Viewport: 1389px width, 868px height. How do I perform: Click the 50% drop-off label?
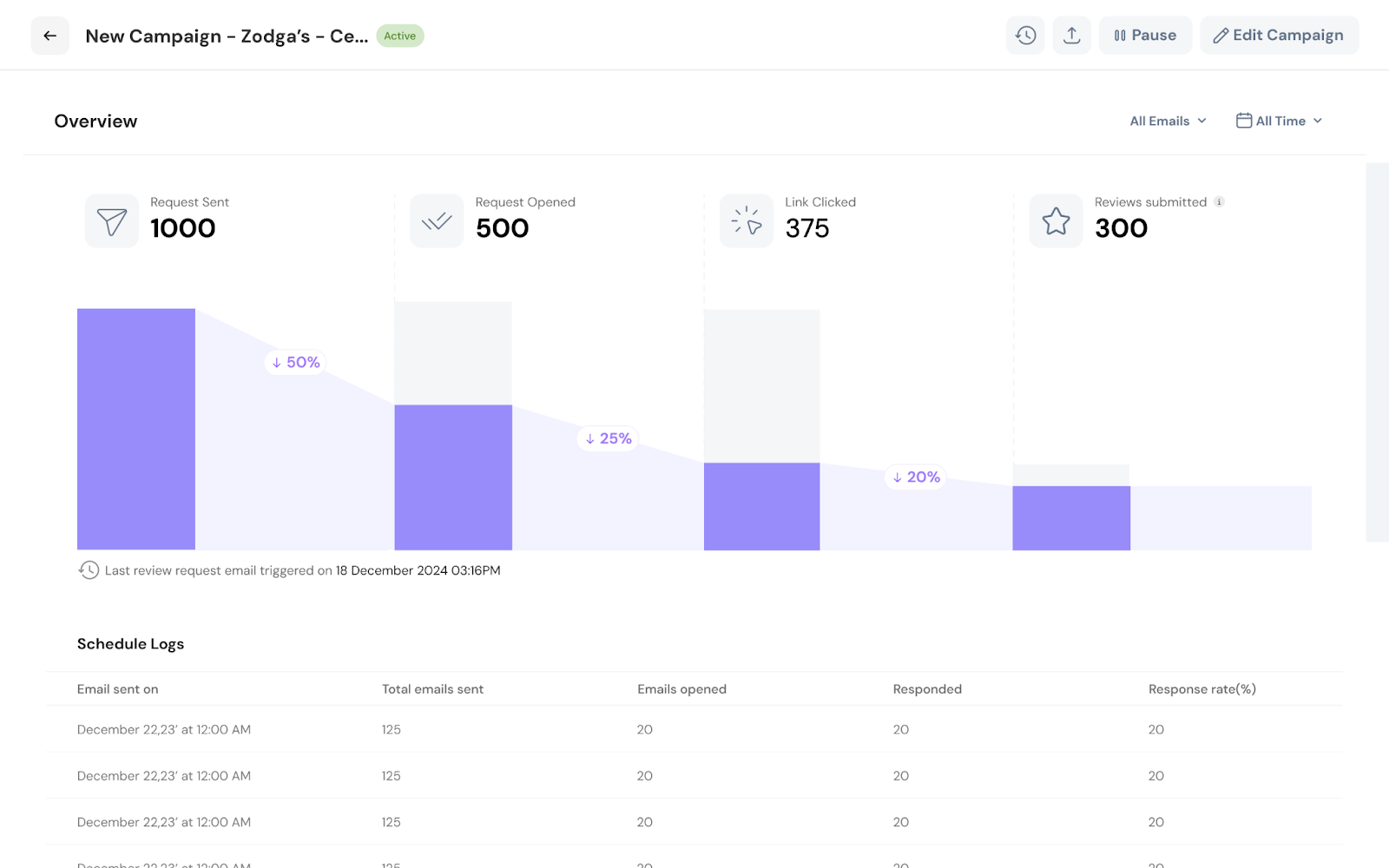click(296, 362)
